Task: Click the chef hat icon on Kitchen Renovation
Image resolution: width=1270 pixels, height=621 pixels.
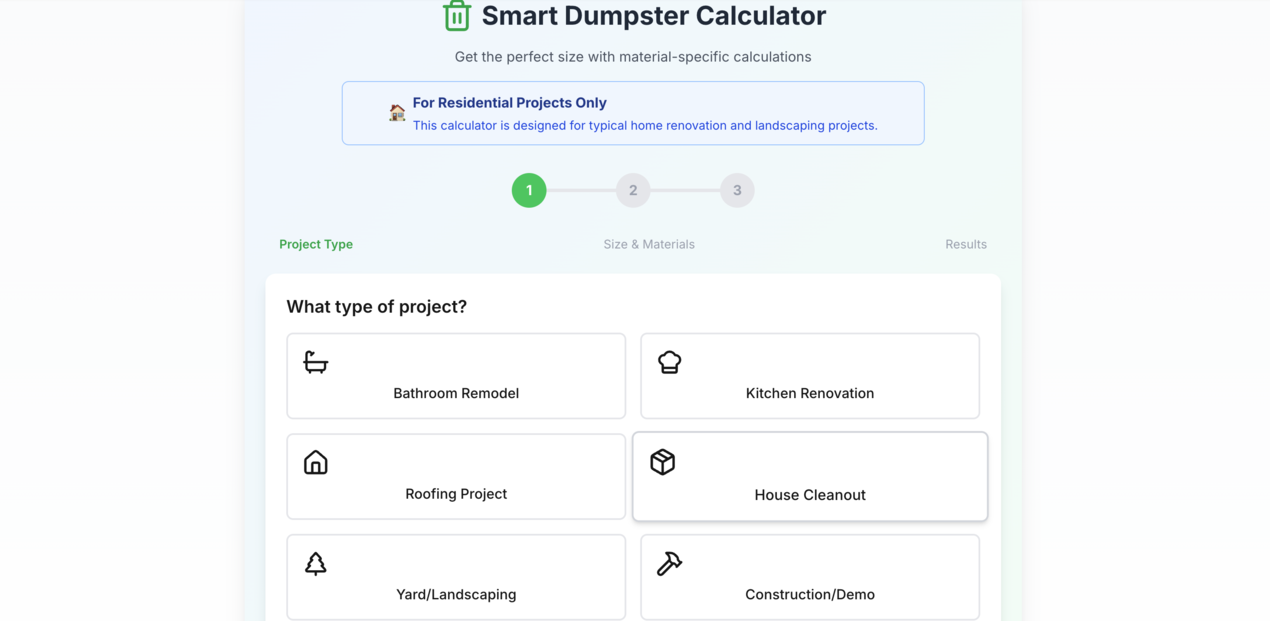Action: pos(670,362)
